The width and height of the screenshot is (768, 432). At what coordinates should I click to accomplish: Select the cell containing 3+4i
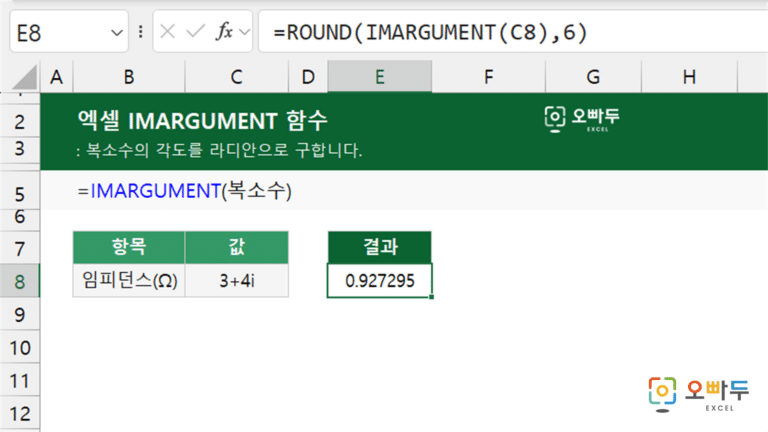pos(237,281)
